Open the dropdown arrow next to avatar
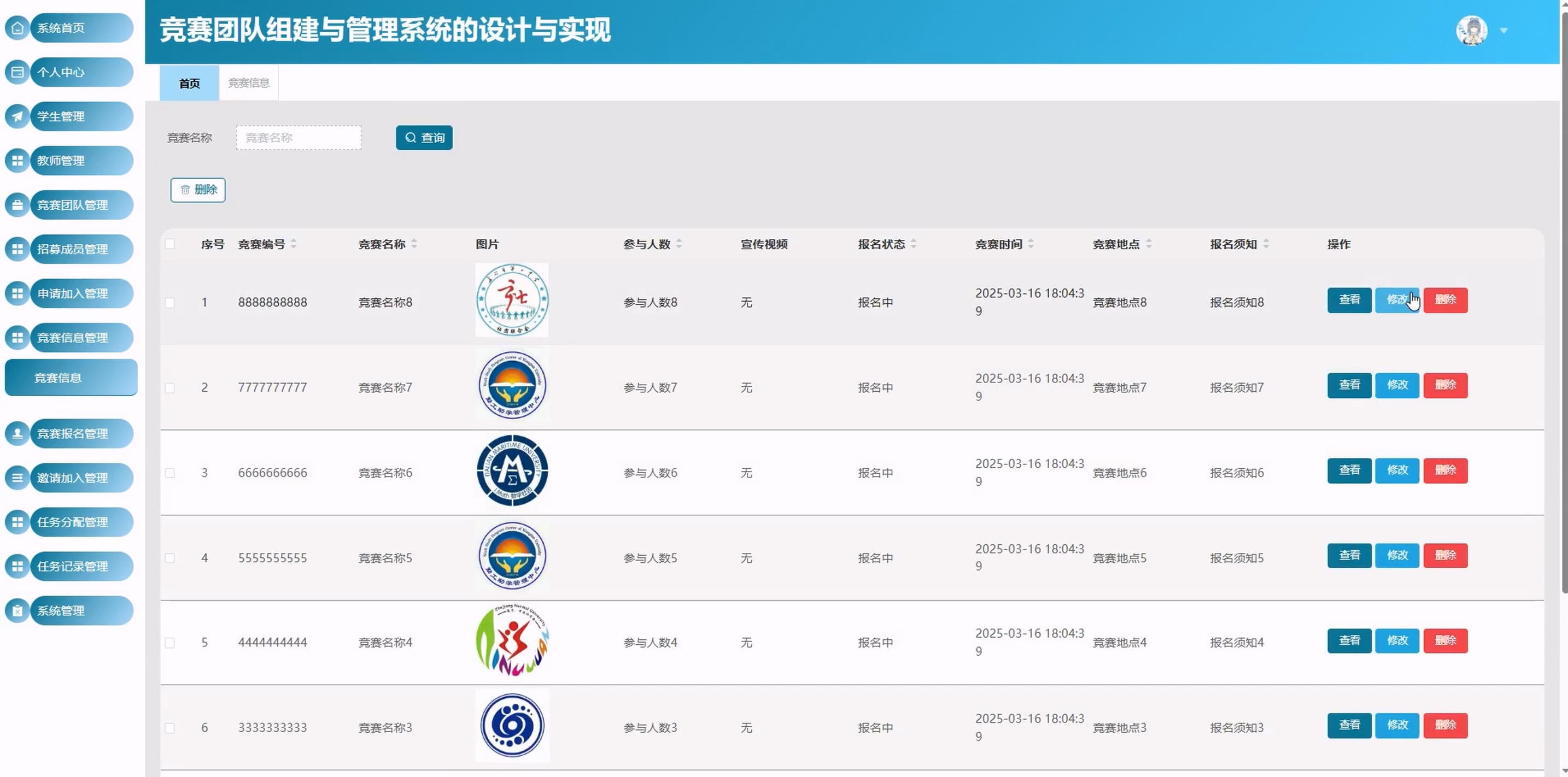 [1503, 31]
